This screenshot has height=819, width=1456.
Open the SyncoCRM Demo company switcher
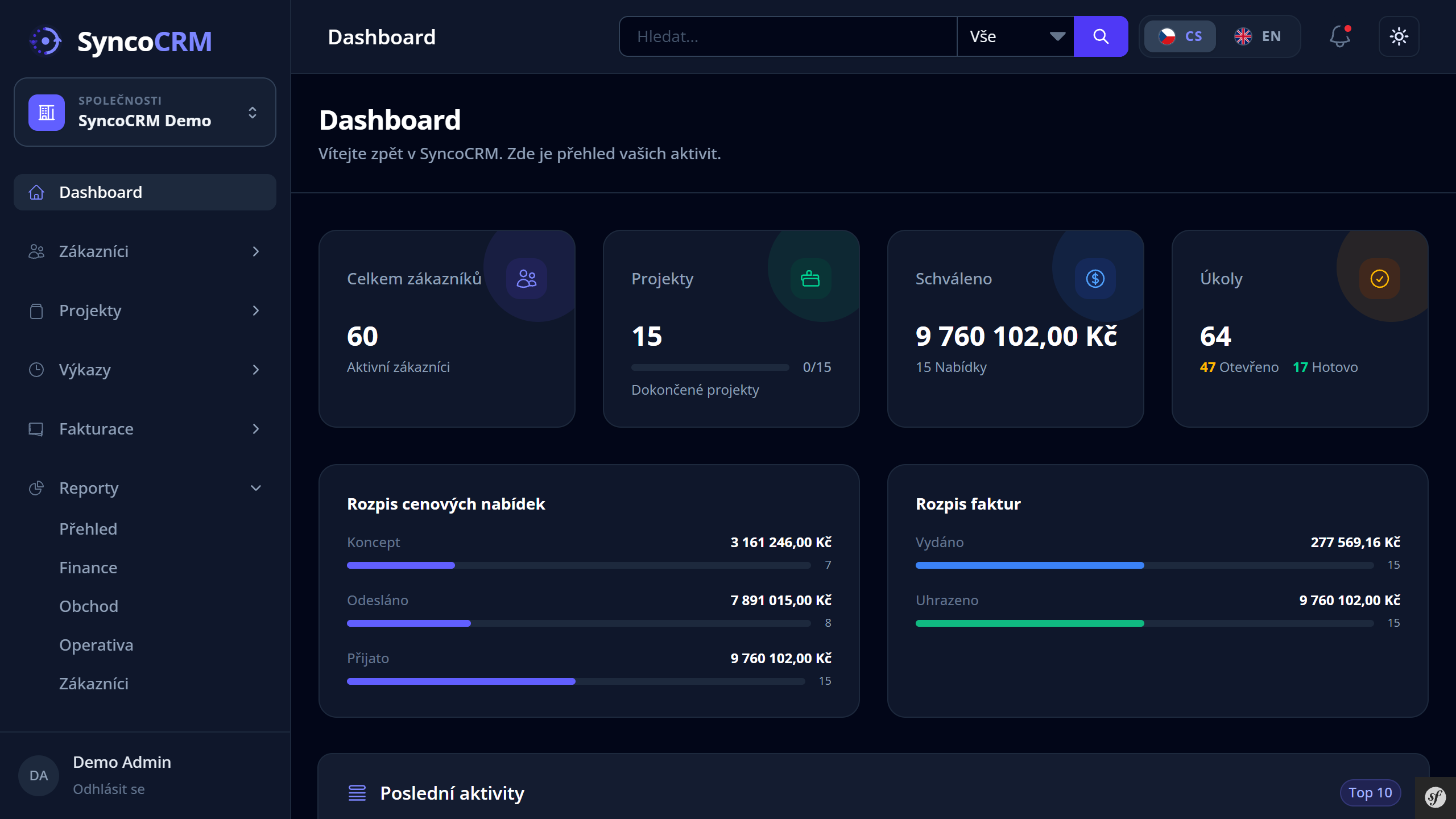pyautogui.click(x=145, y=112)
